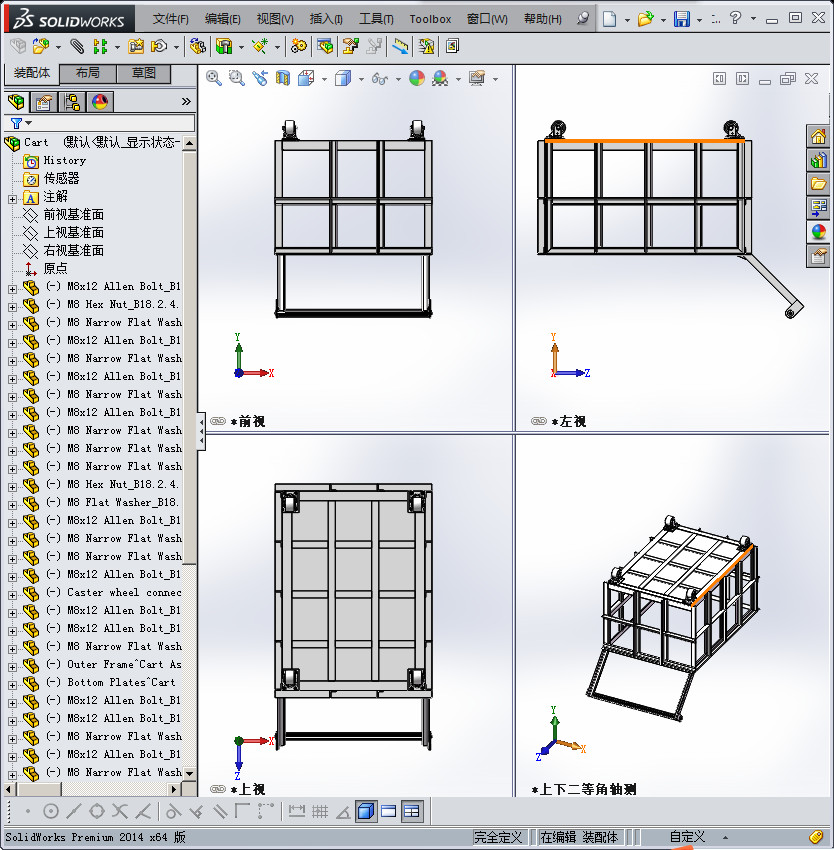Click the Save disk icon in title bar
The image size is (834, 850).
[681, 19]
